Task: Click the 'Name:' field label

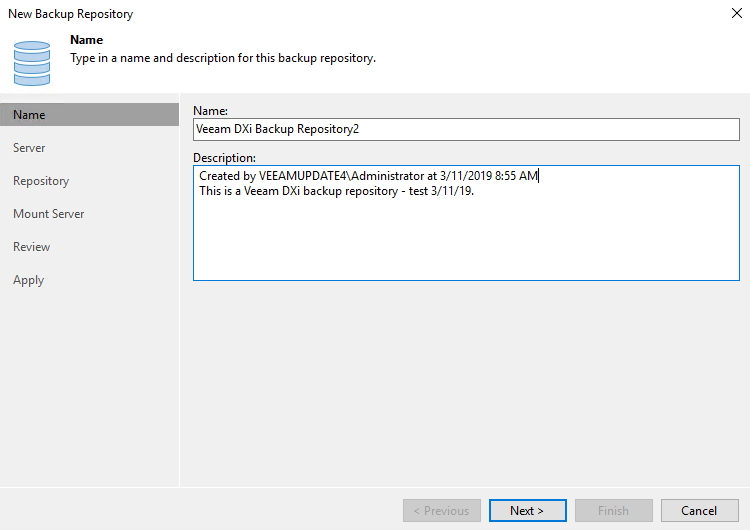Action: click(210, 110)
